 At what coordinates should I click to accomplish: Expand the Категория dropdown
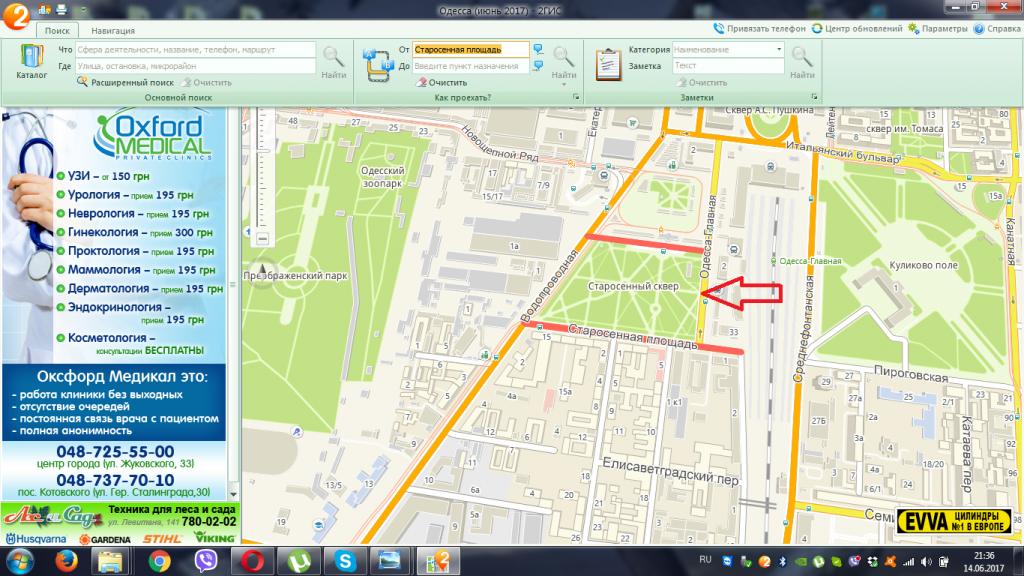[779, 49]
